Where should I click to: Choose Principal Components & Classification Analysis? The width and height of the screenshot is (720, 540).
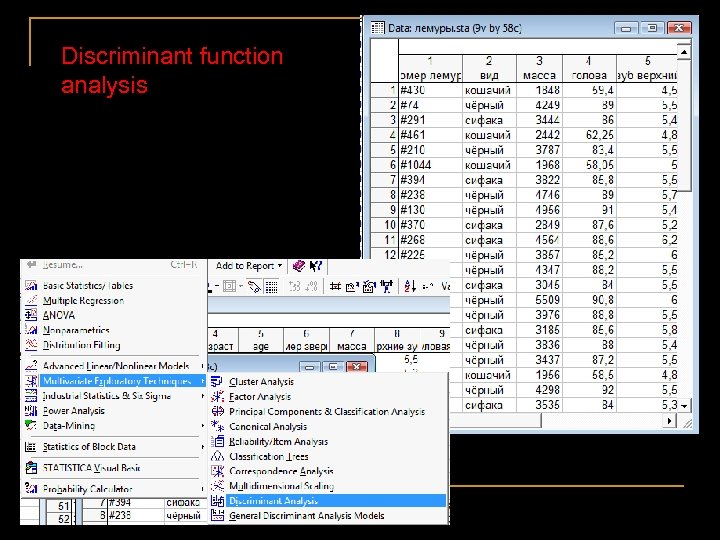point(327,411)
